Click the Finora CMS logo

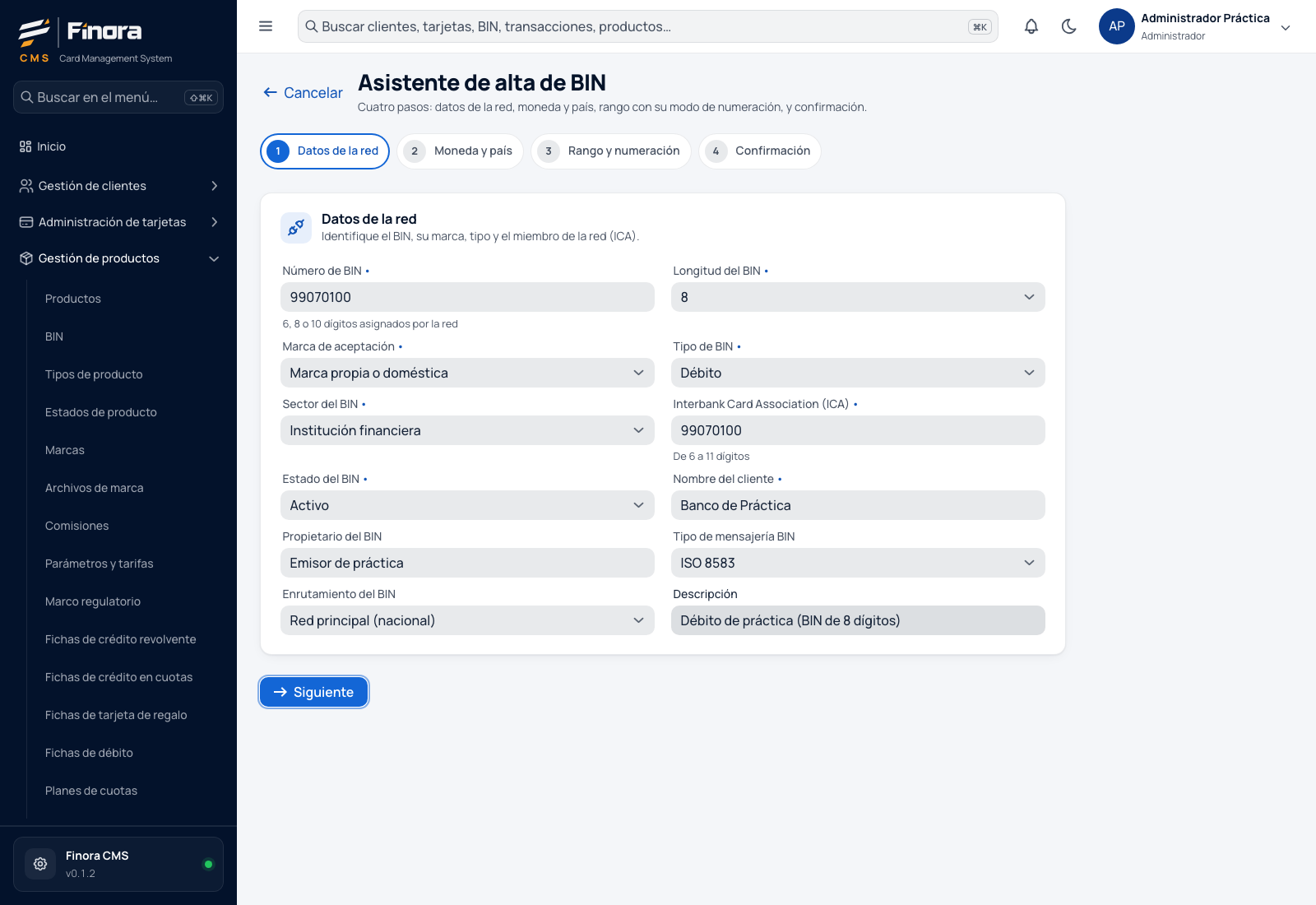(81, 39)
